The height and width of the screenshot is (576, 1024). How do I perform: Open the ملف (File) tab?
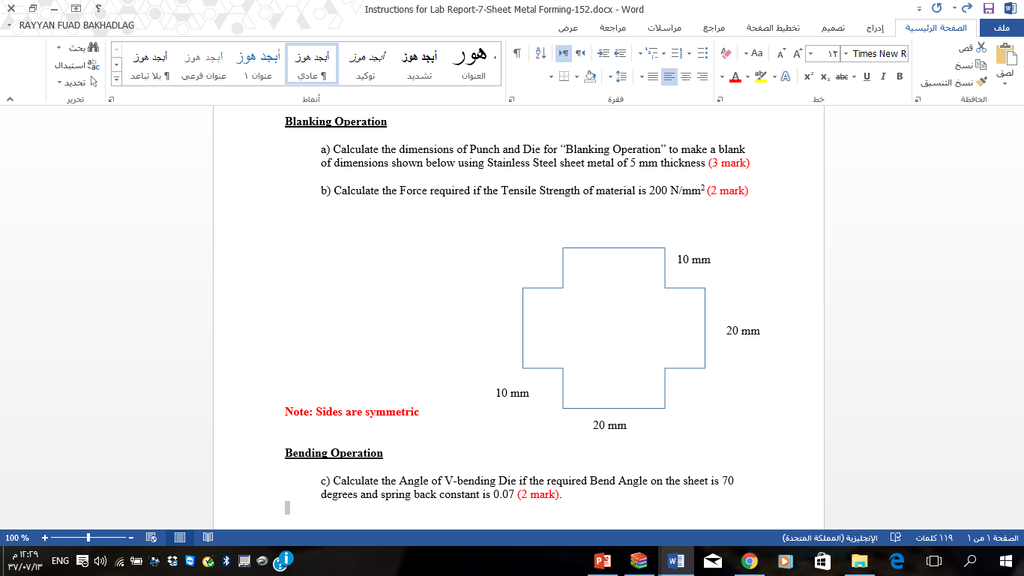[1001, 29]
